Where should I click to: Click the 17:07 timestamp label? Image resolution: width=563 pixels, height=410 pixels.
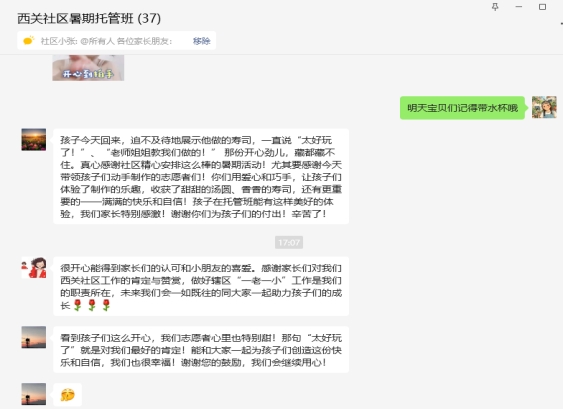coord(289,242)
